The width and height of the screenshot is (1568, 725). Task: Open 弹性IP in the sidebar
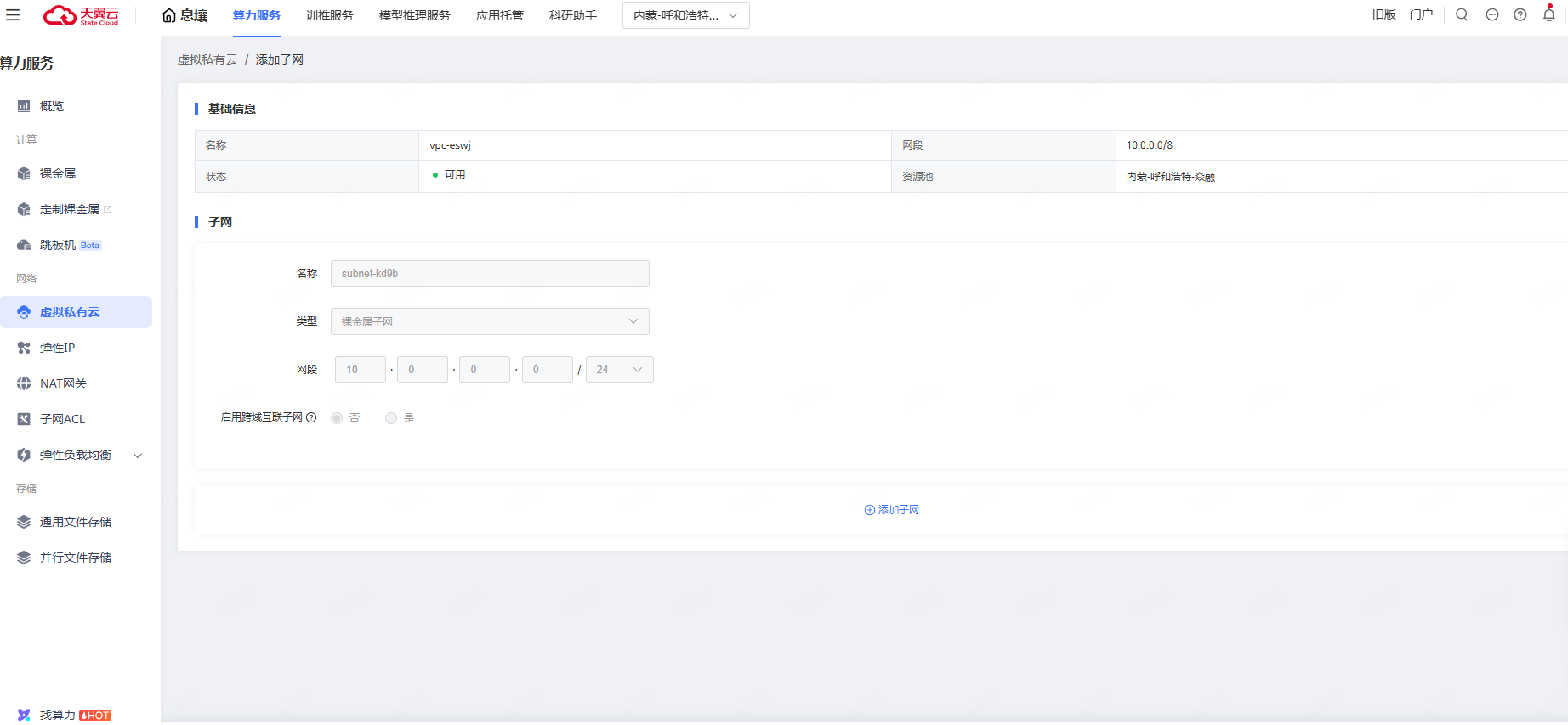coord(57,348)
